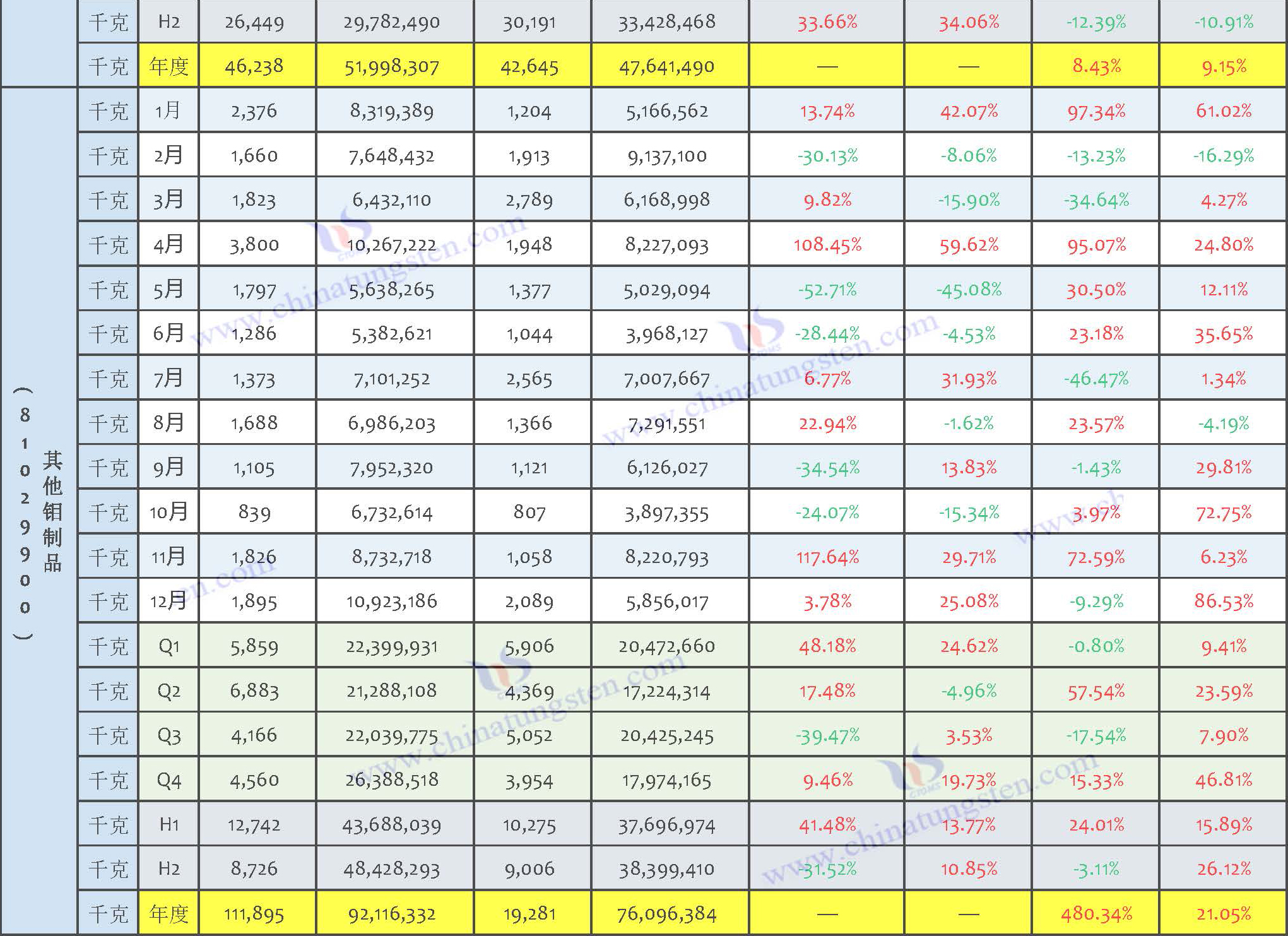Viewport: 1288px width, 936px height.
Task: Click the 86.53% cell in 12月 row
Action: 1223,601
